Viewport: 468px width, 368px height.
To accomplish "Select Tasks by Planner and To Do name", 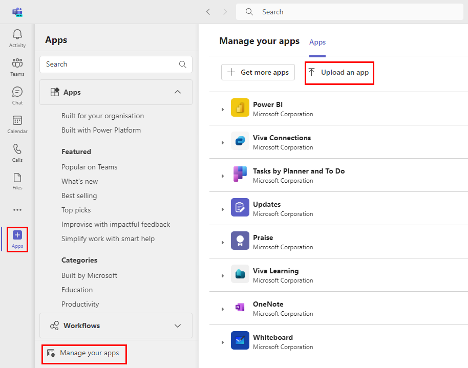I will coord(299,171).
